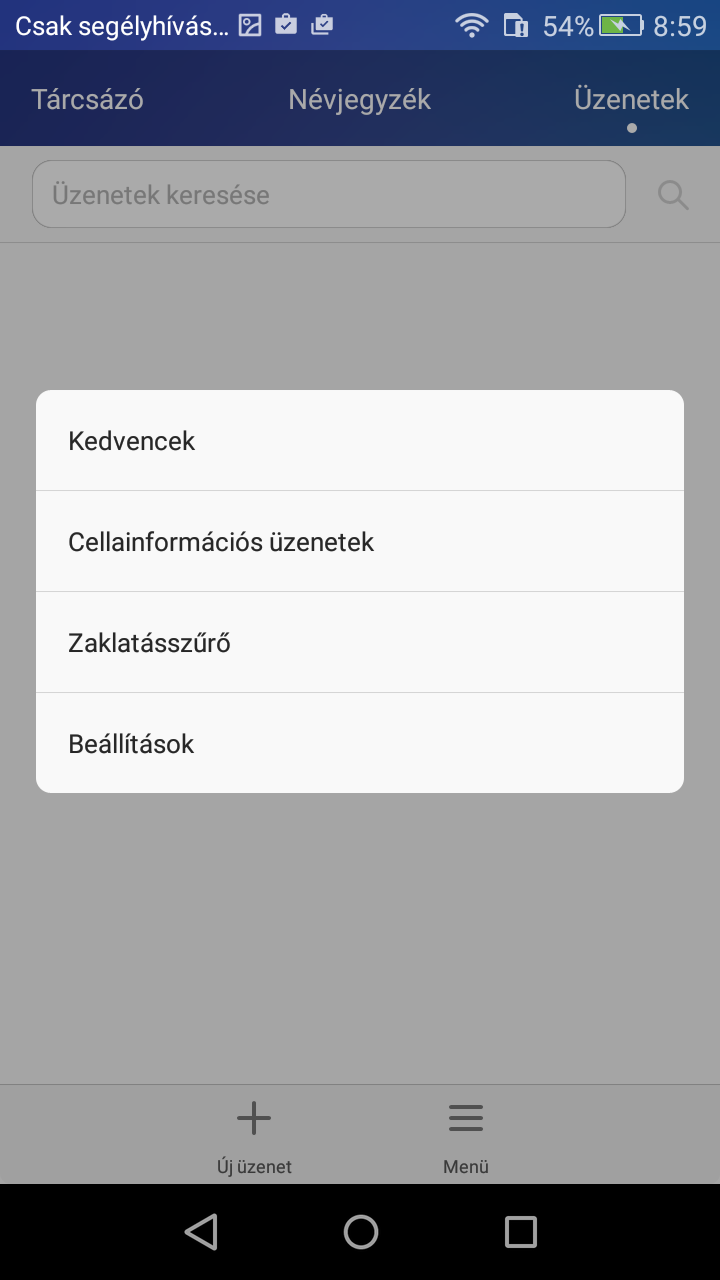Tap the plus icon for Új üzenet
This screenshot has height=1280, width=720.
tap(254, 1118)
